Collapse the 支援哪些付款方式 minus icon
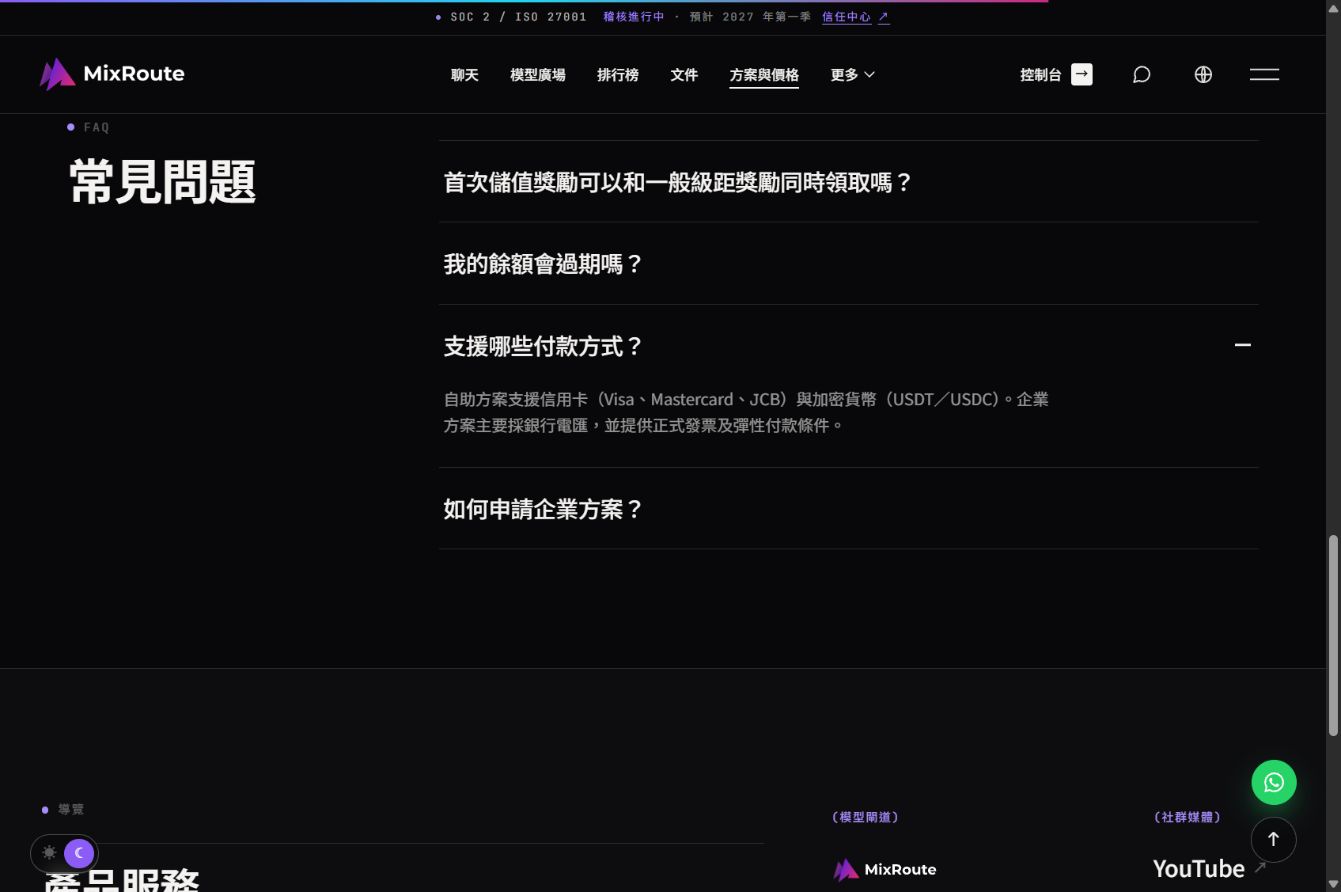Screen dimensions: 1341x892 (1243, 345)
